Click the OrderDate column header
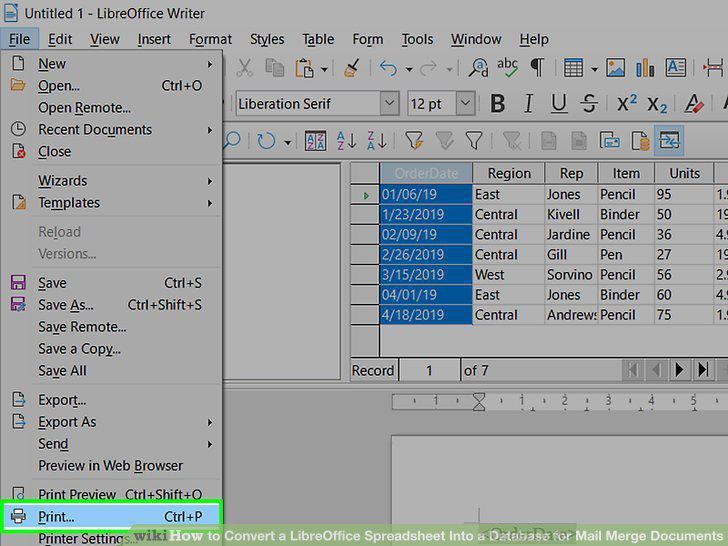The width and height of the screenshot is (728, 546). point(426,173)
